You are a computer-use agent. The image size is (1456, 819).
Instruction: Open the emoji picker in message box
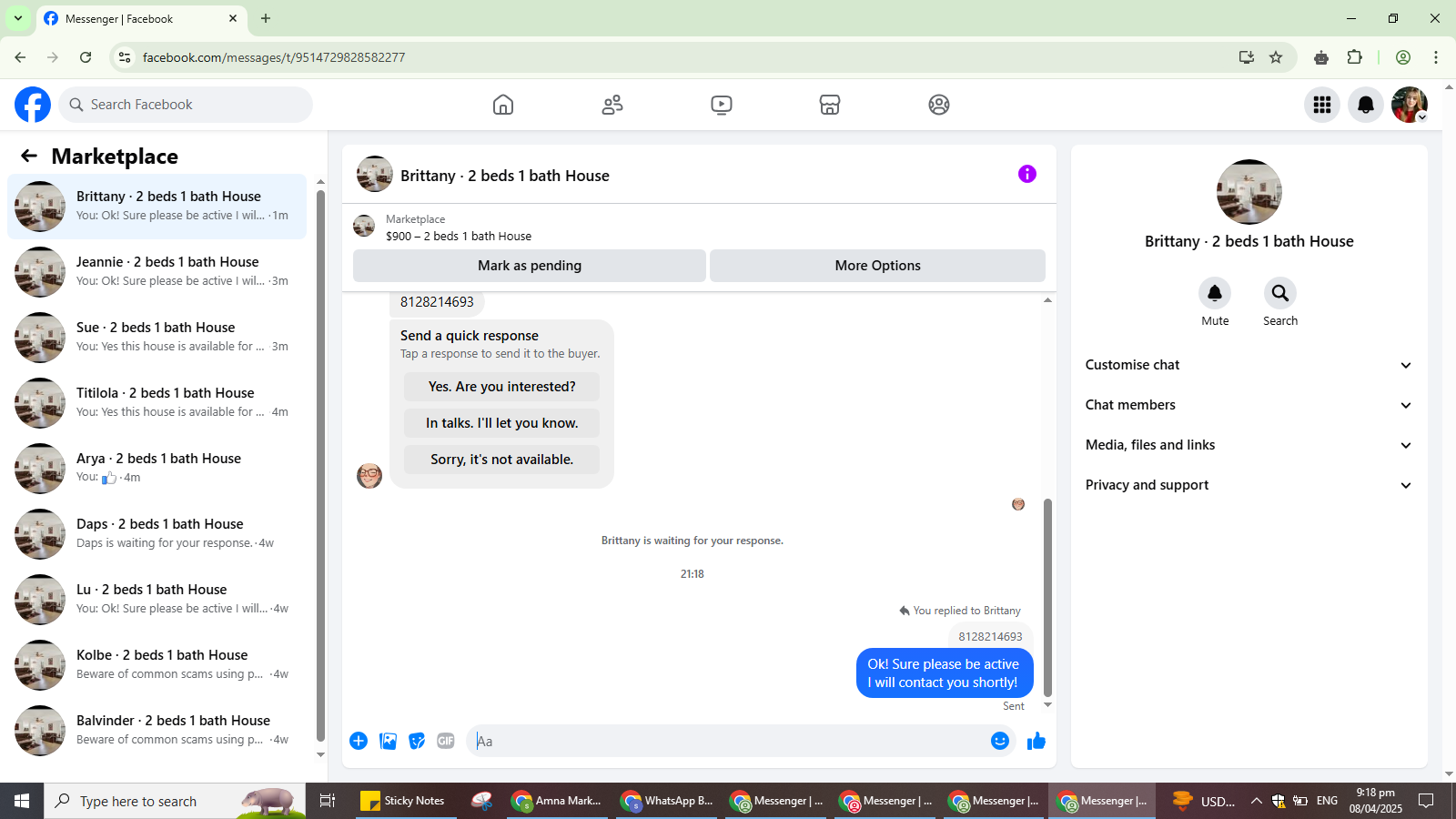(x=1000, y=741)
